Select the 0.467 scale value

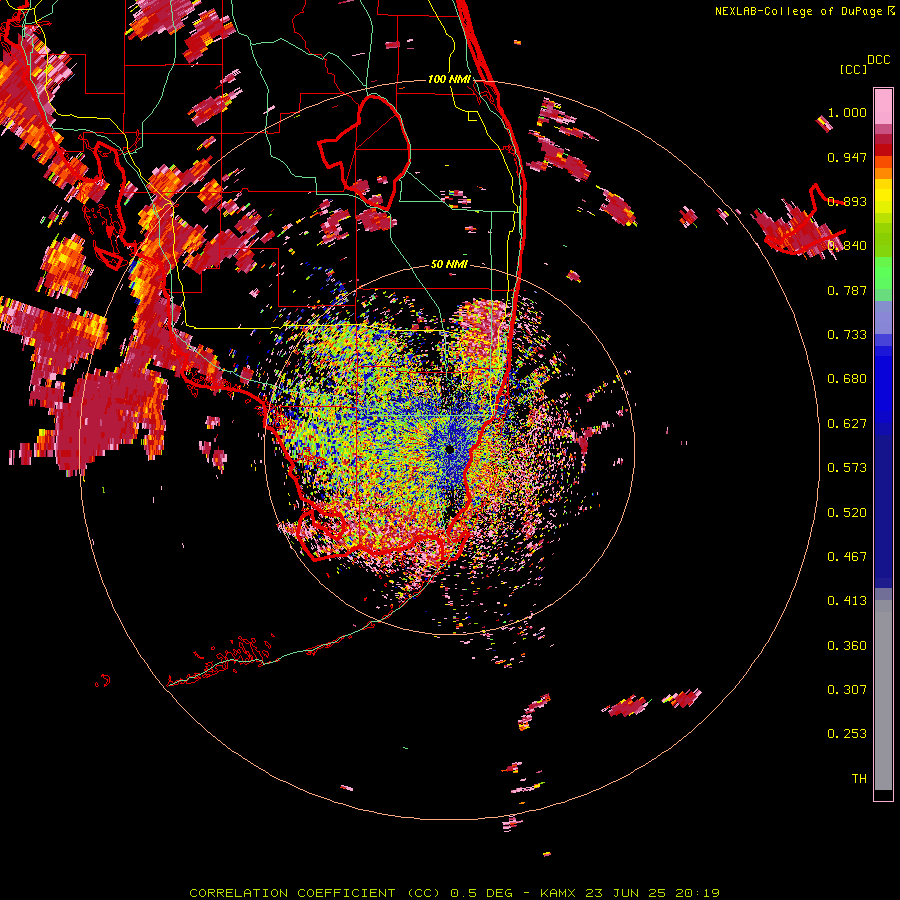[x=847, y=556]
